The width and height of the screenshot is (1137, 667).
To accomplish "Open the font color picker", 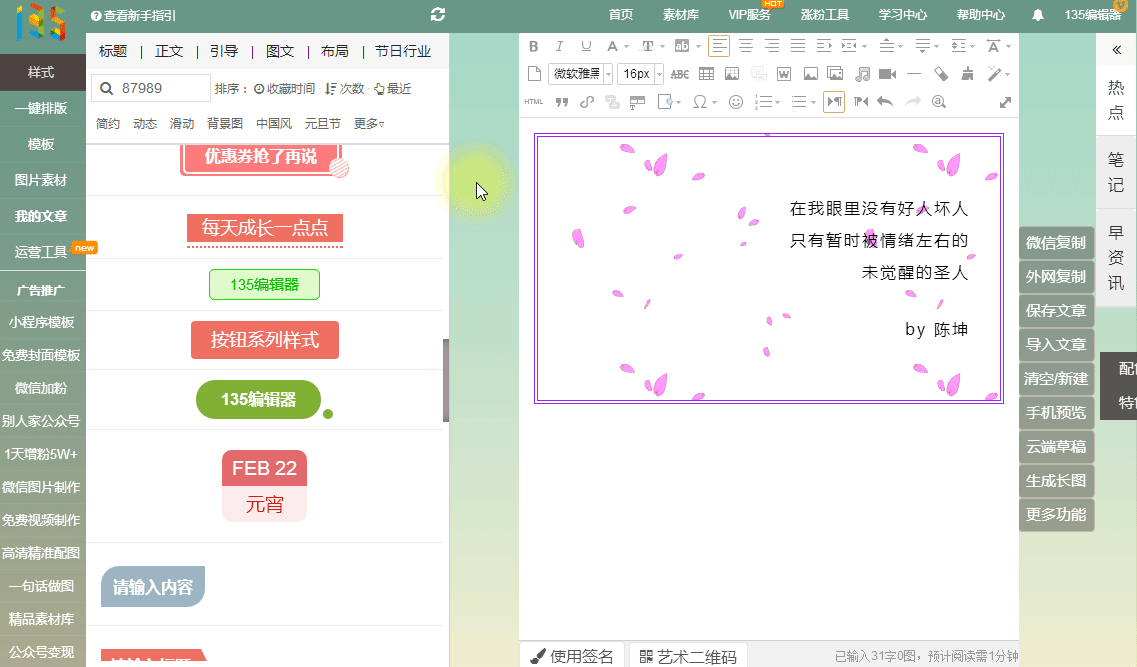I will coord(613,46).
